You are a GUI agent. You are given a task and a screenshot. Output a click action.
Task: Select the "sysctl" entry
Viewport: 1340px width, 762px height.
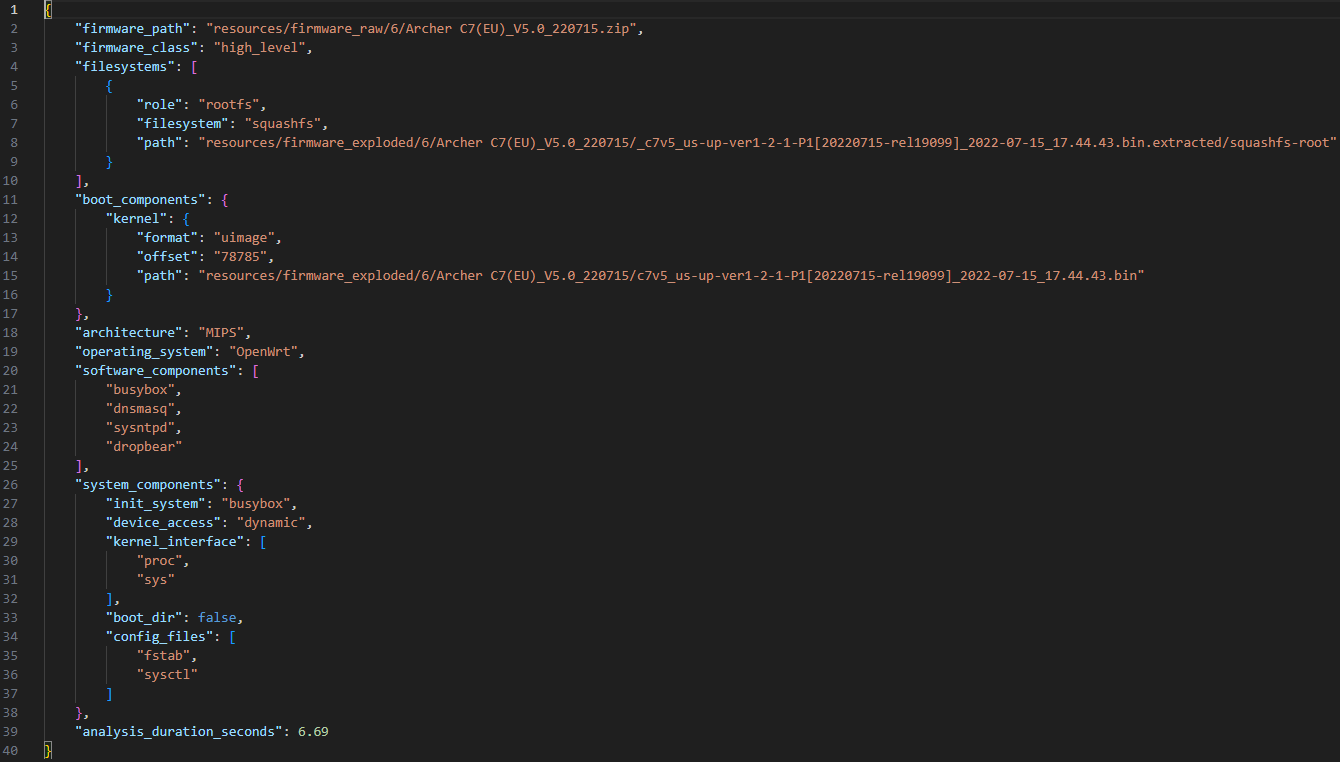[x=168, y=674]
